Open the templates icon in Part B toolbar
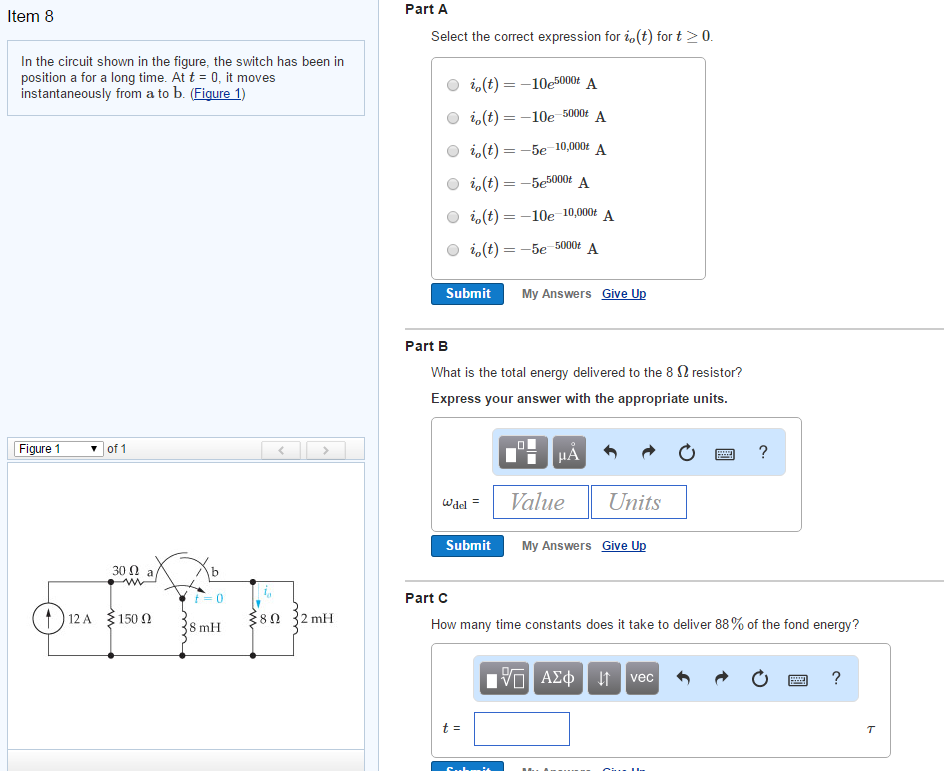This screenshot has width=944, height=771. (x=523, y=452)
